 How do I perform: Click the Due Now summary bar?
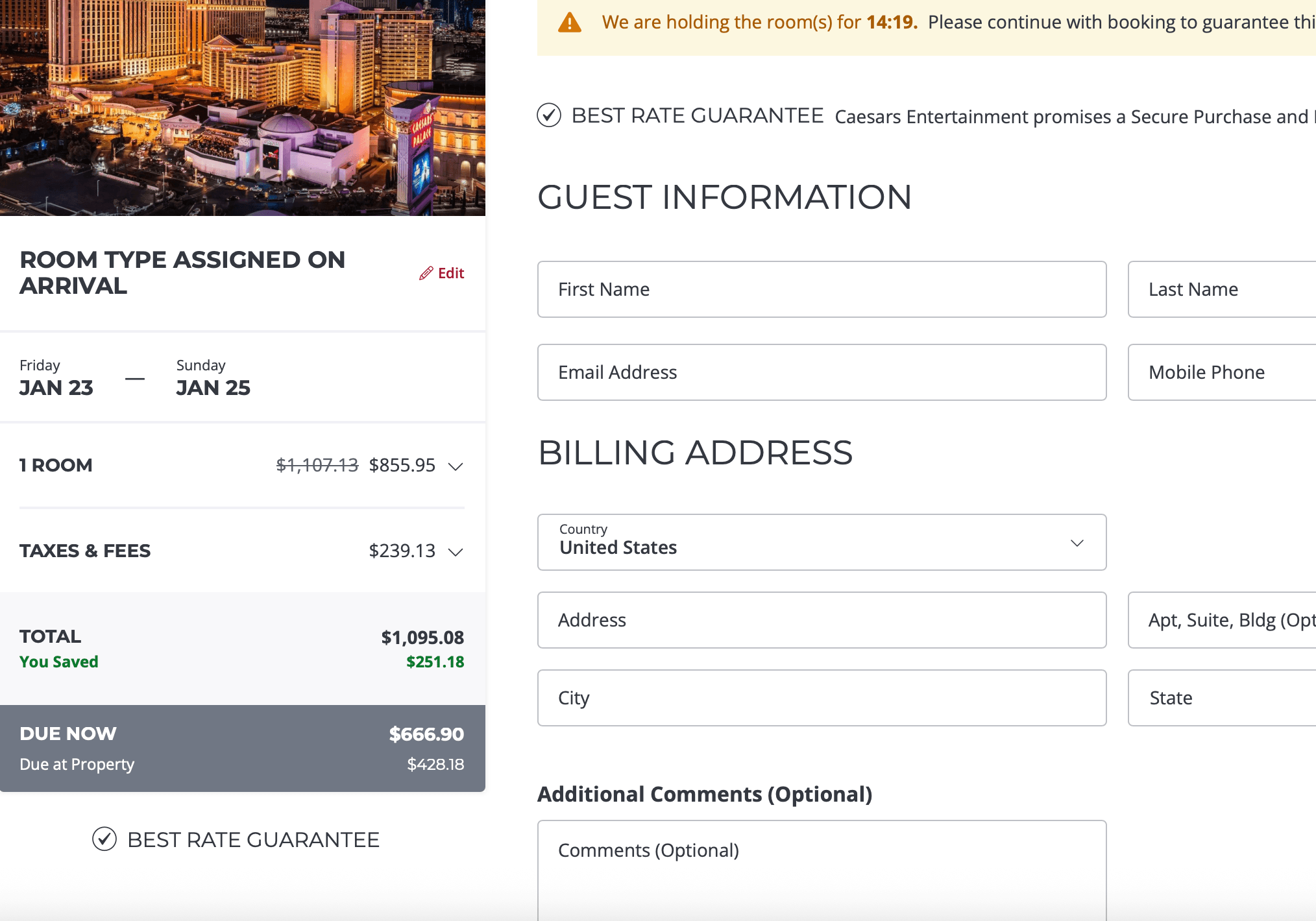coord(242,748)
